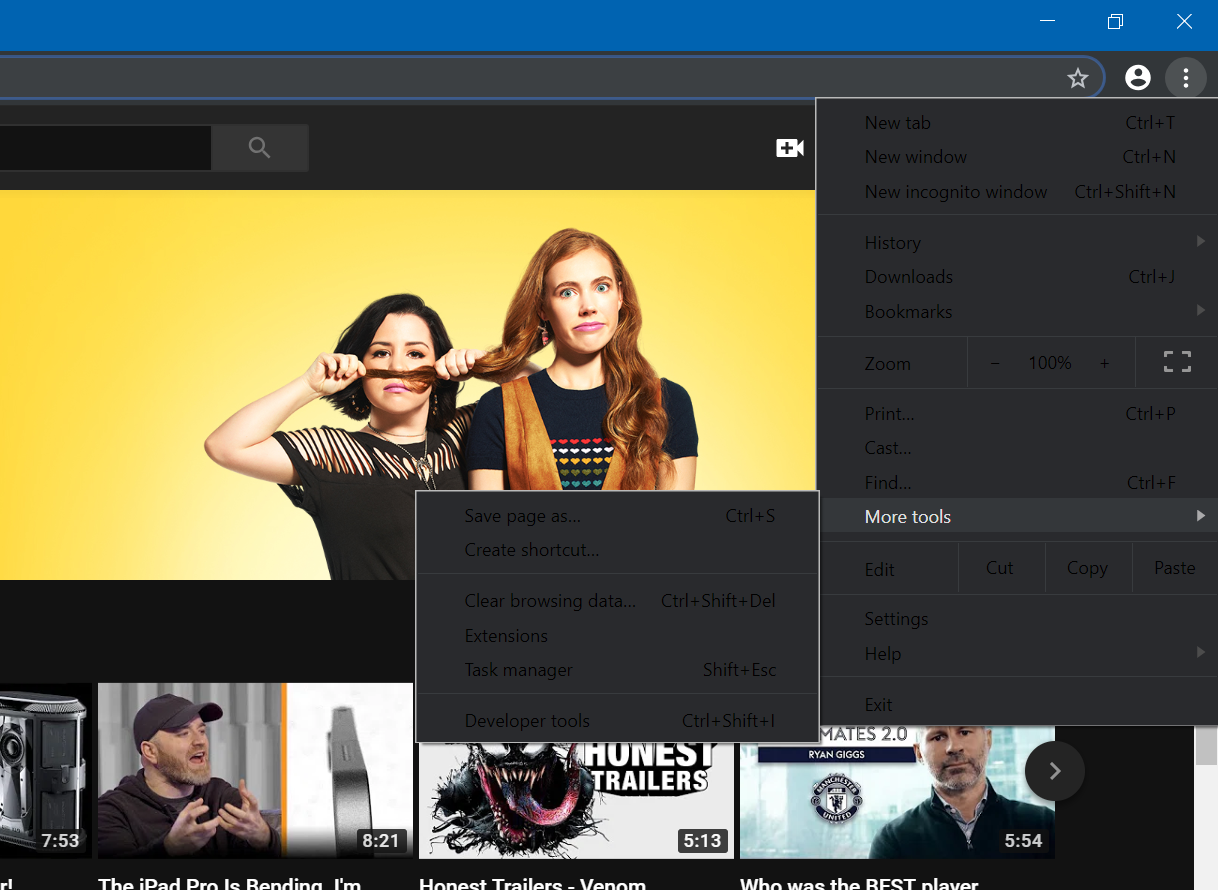Click the next arrow on video carousel

click(1054, 771)
